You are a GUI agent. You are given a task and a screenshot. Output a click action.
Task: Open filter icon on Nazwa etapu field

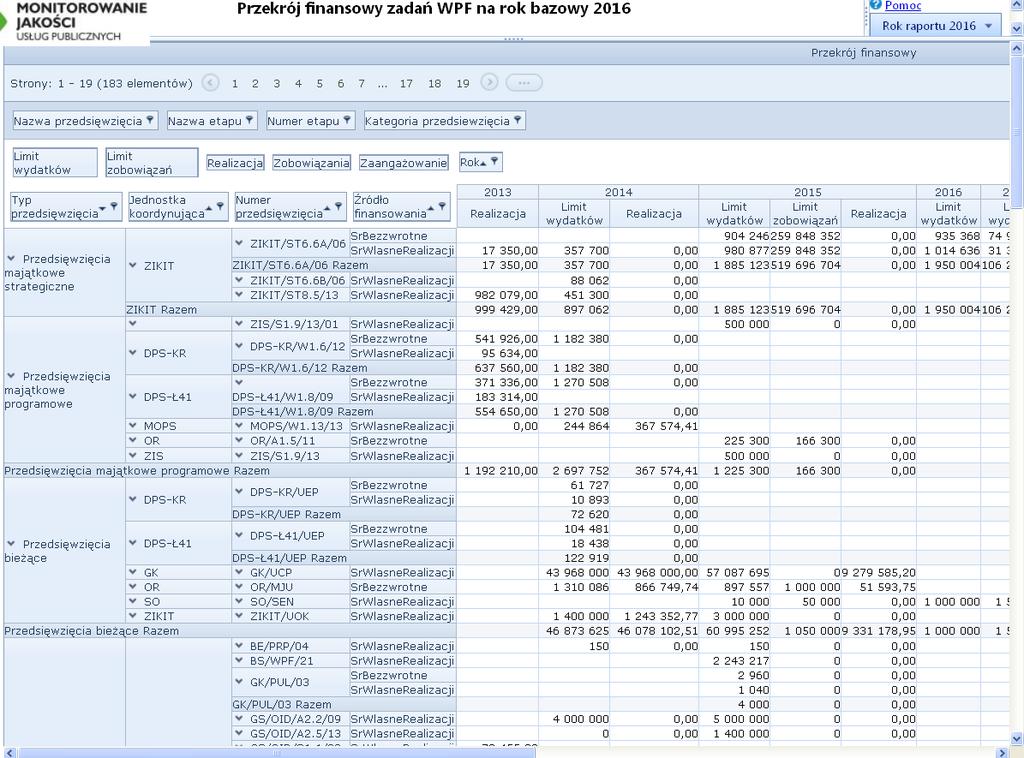coord(249,120)
